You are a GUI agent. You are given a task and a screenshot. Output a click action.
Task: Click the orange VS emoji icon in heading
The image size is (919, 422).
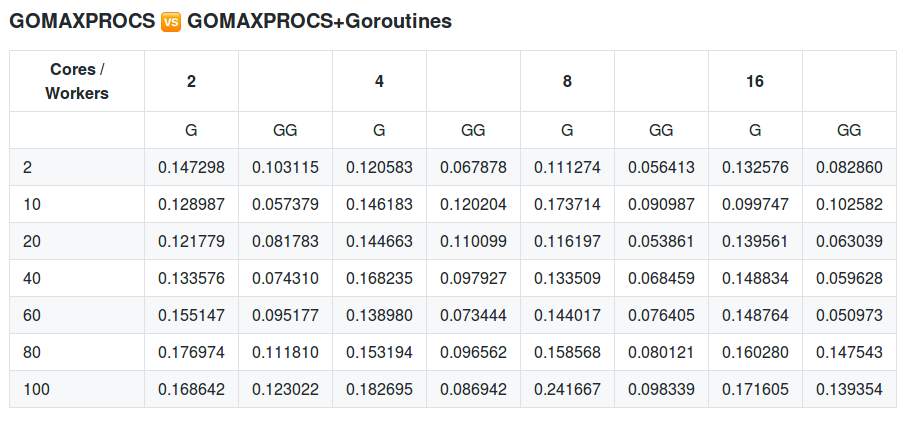coord(171,22)
